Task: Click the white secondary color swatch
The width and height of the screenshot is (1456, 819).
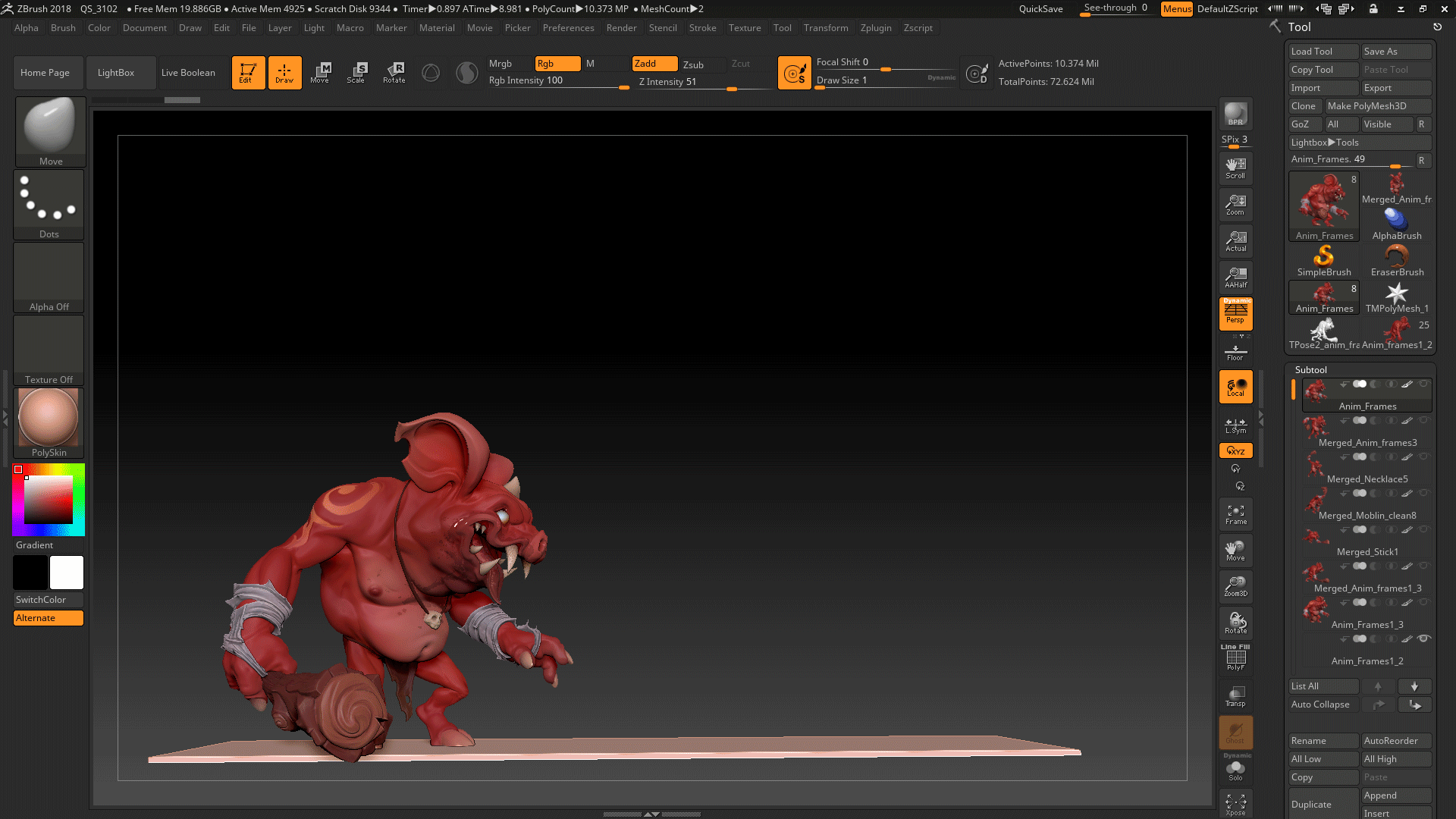Action: pyautogui.click(x=67, y=573)
